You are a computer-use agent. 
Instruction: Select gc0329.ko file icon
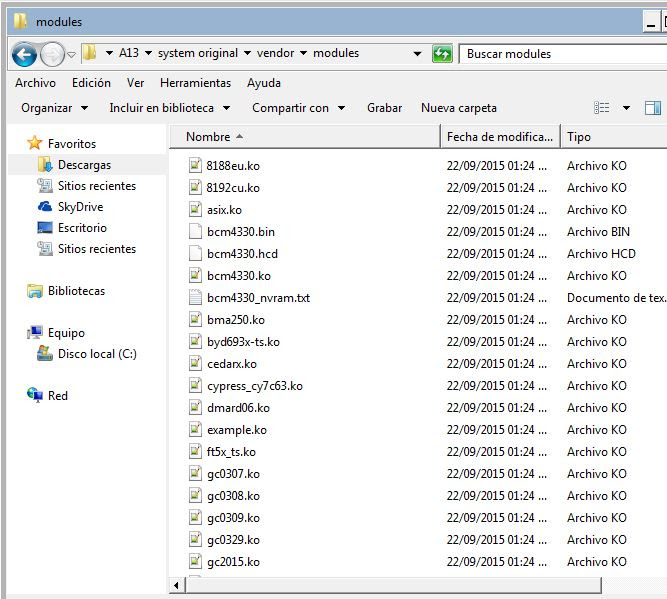coord(195,539)
